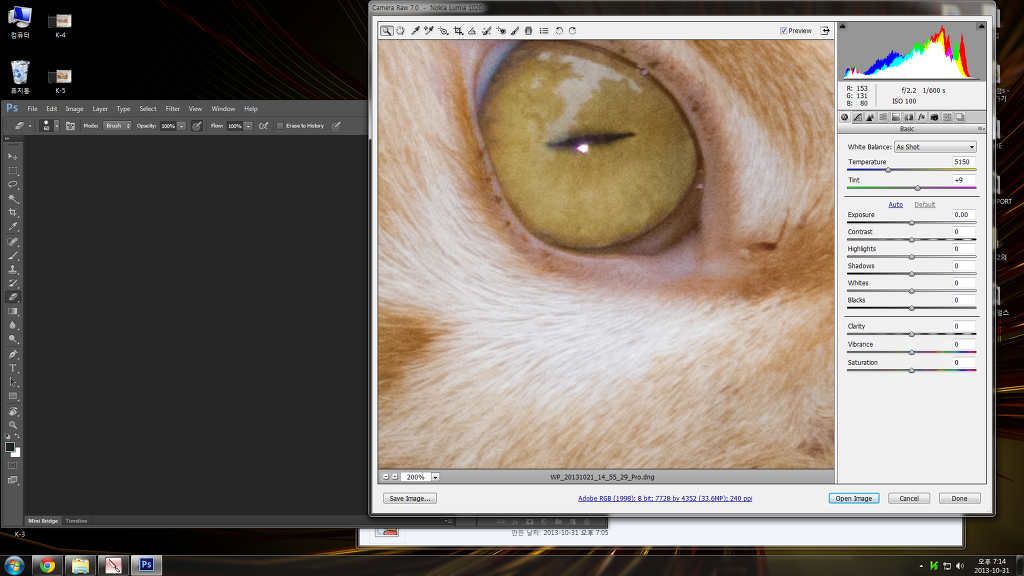This screenshot has width=1024, height=576.
Task: Click the Temperature value field
Action: click(961, 162)
